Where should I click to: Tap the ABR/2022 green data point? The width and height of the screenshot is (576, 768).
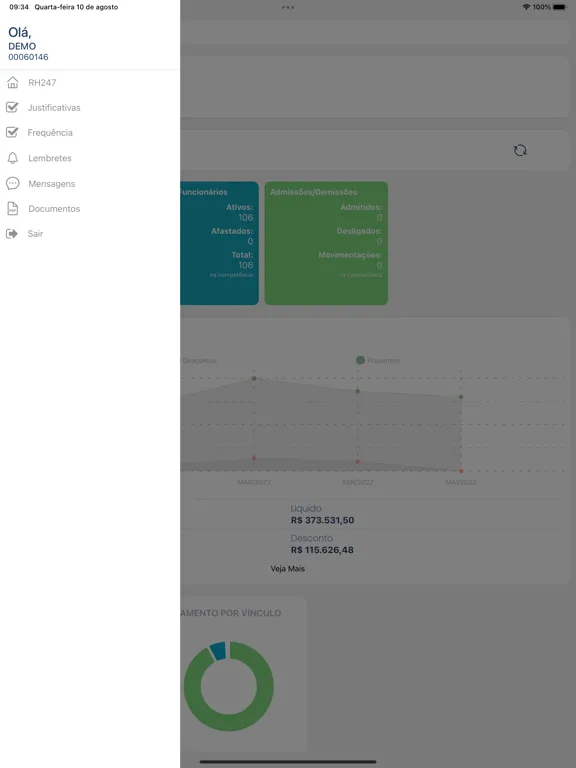pos(358,391)
